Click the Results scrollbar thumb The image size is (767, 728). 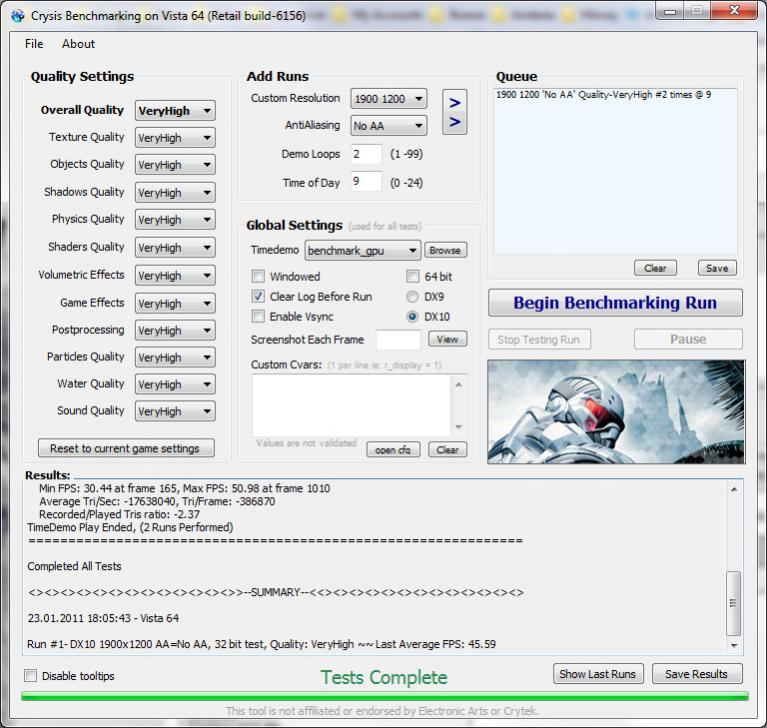(x=734, y=603)
